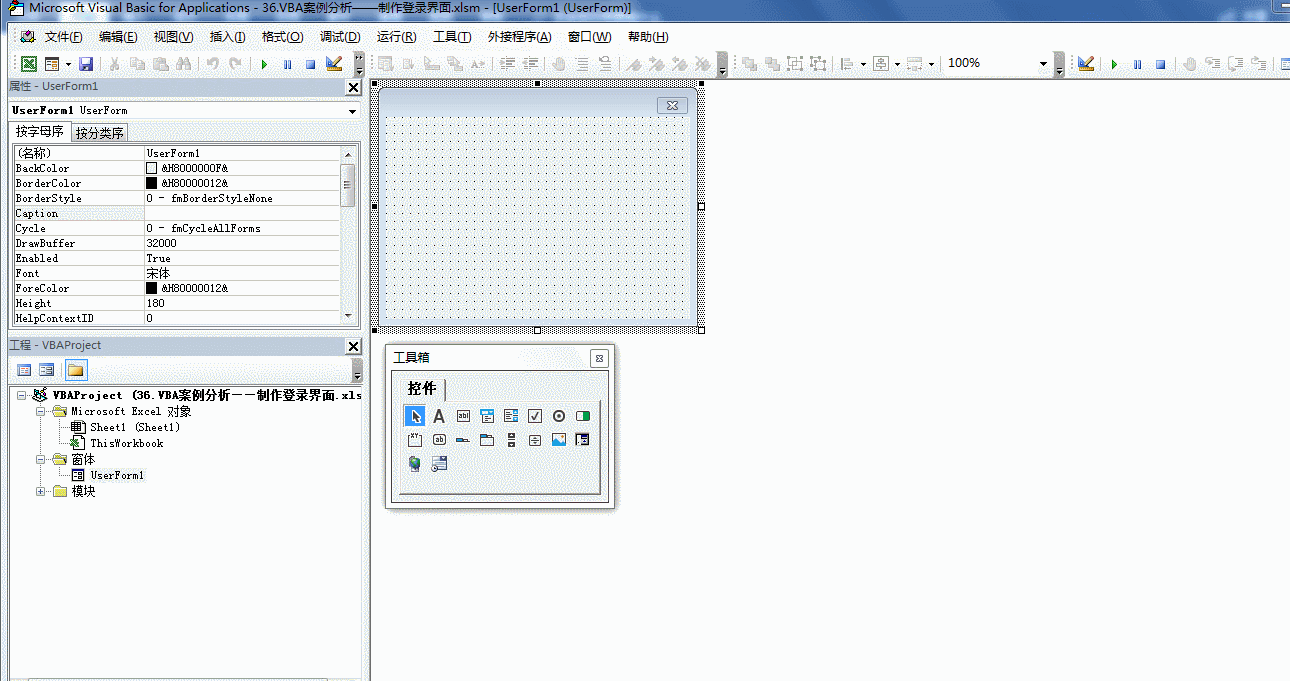The width and height of the screenshot is (1290, 681).
Task: Choose the CommandButton control in toolbox
Action: (439, 440)
